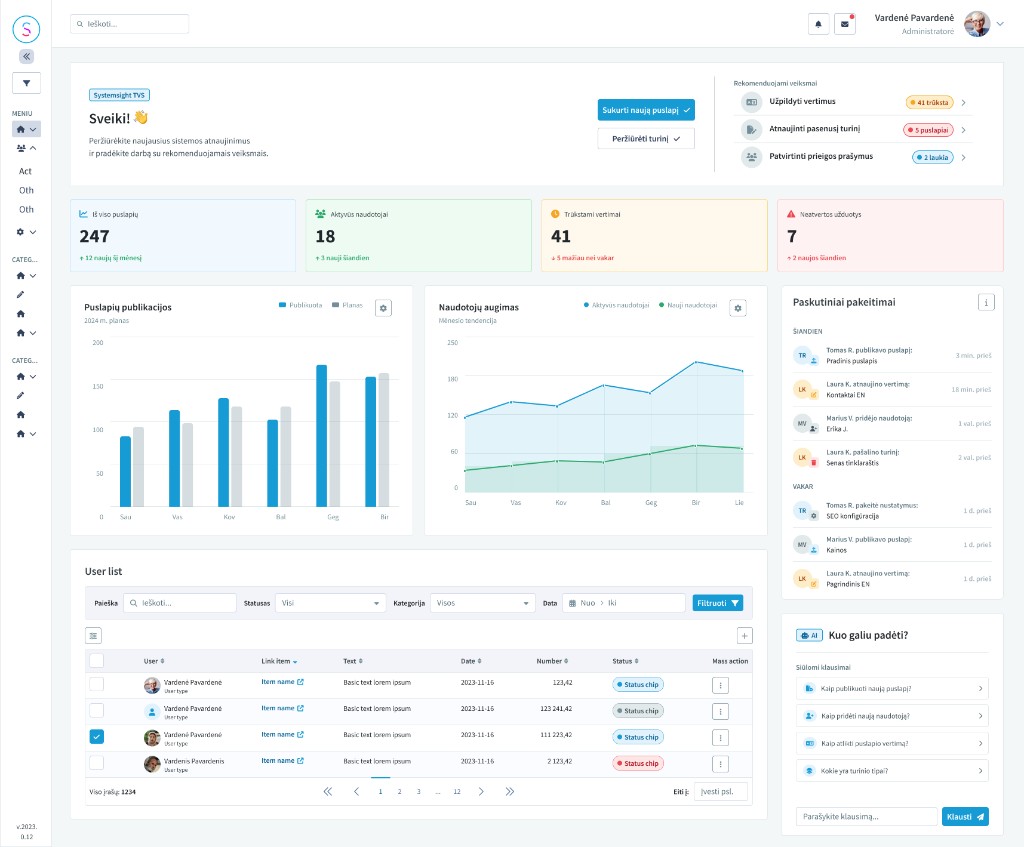
Task: Click info icon in Paskutiniai pakeitimai
Action: tap(986, 302)
